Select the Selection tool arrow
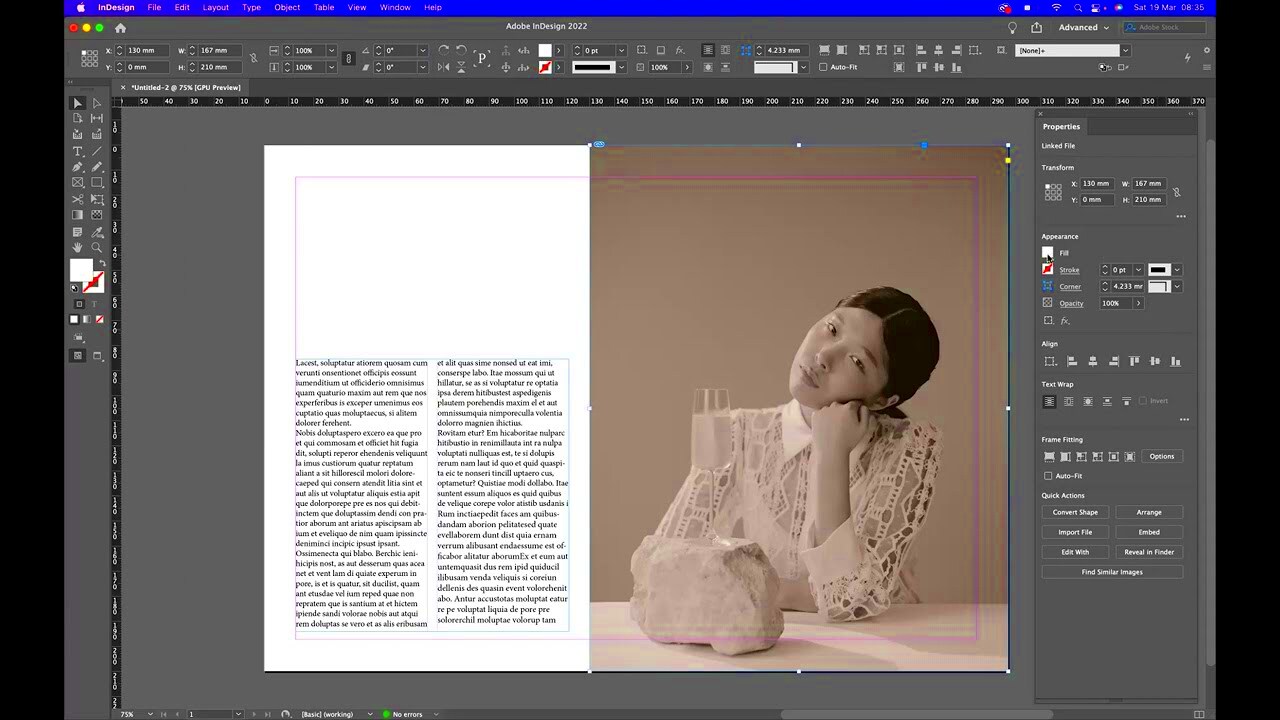The width and height of the screenshot is (1280, 720). 78,104
